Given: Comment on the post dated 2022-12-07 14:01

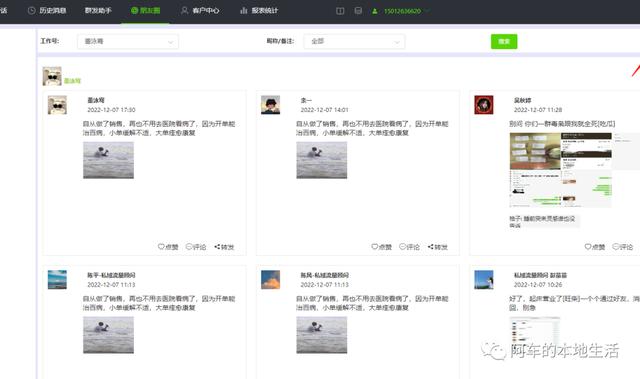Looking at the screenshot, I should pos(409,247).
